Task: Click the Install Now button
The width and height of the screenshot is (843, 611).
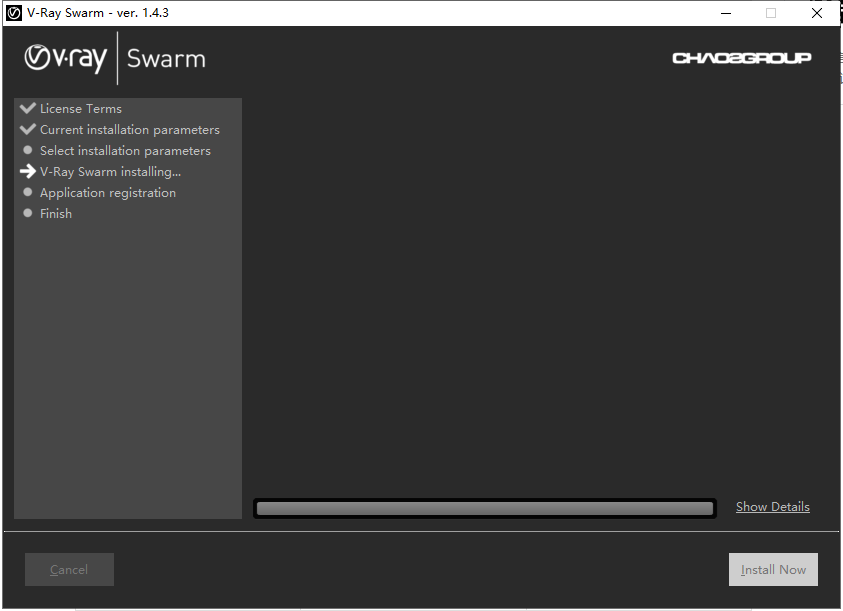Action: click(x=773, y=570)
